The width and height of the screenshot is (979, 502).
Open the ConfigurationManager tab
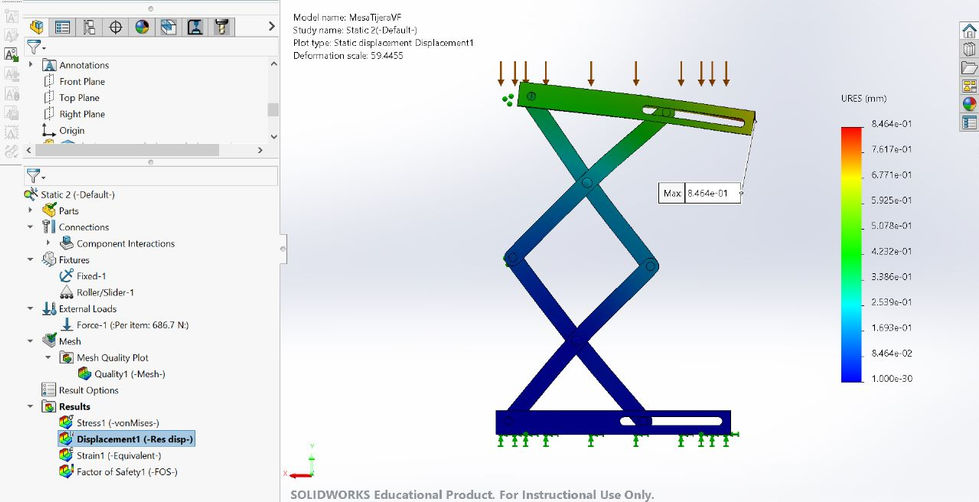click(x=89, y=27)
